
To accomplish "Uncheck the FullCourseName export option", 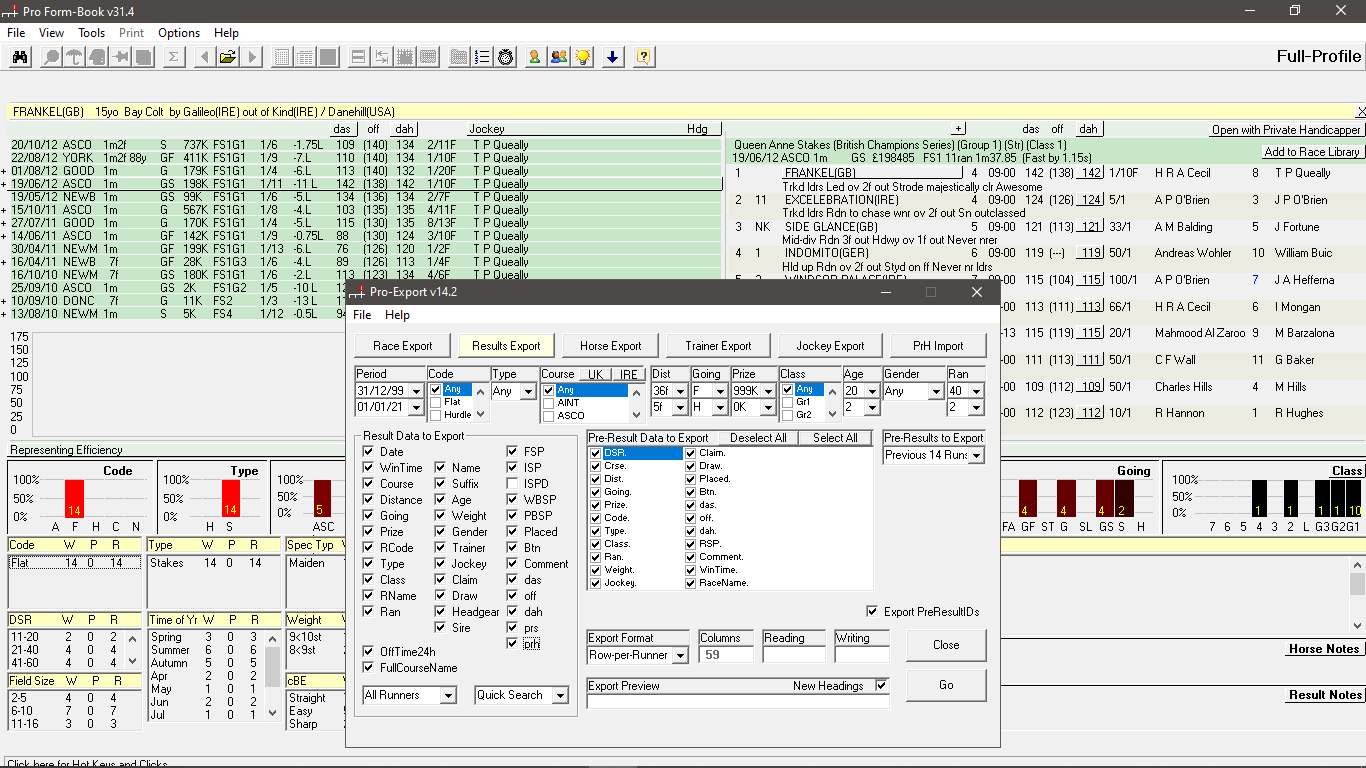I will 370,667.
